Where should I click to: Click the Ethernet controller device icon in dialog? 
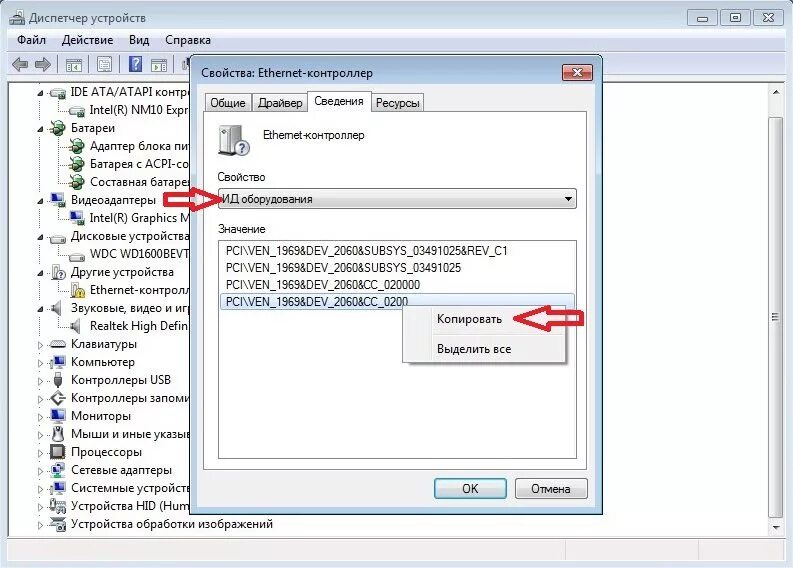234,140
